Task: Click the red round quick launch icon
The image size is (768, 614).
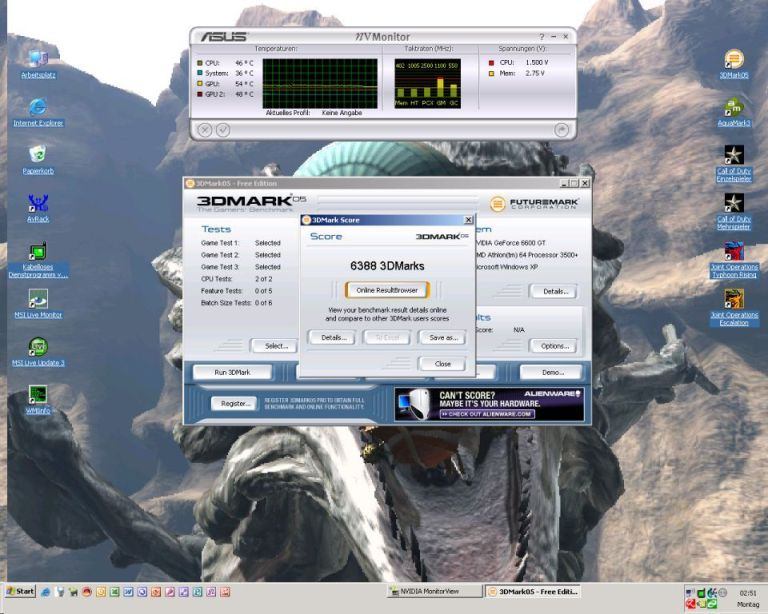Action: click(87, 592)
